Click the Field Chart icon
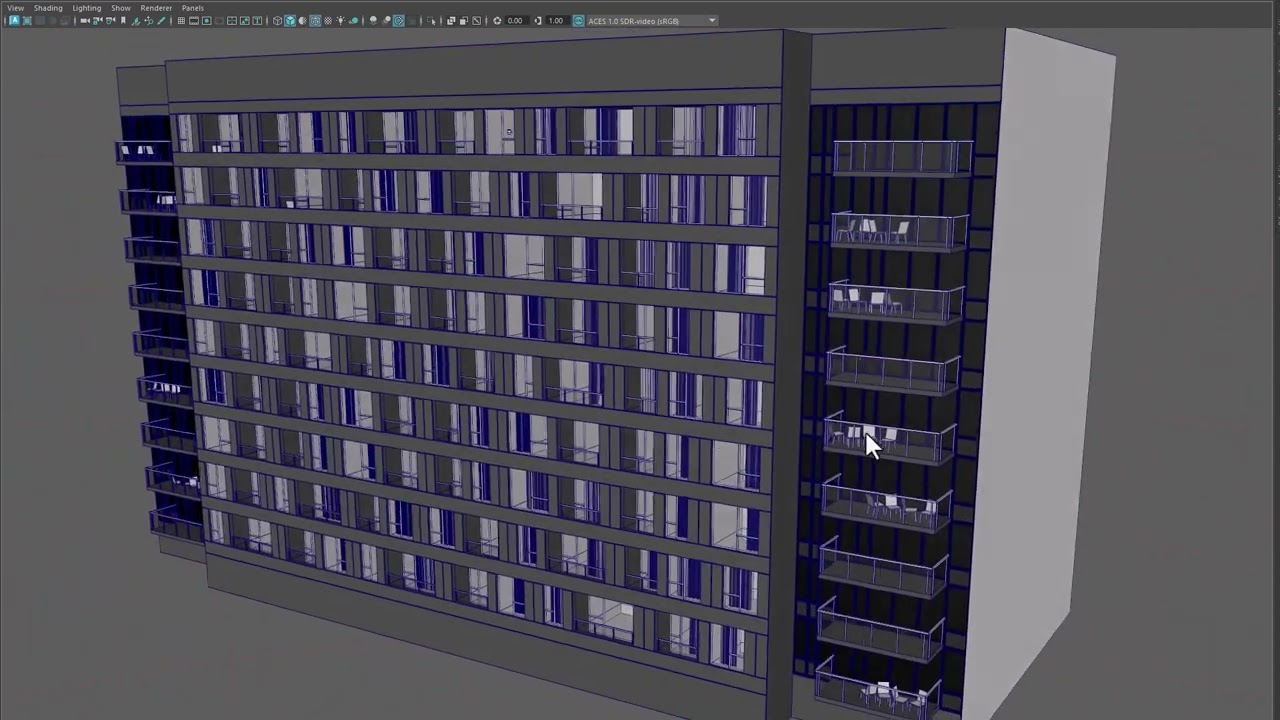The image size is (1280, 720). point(232,20)
